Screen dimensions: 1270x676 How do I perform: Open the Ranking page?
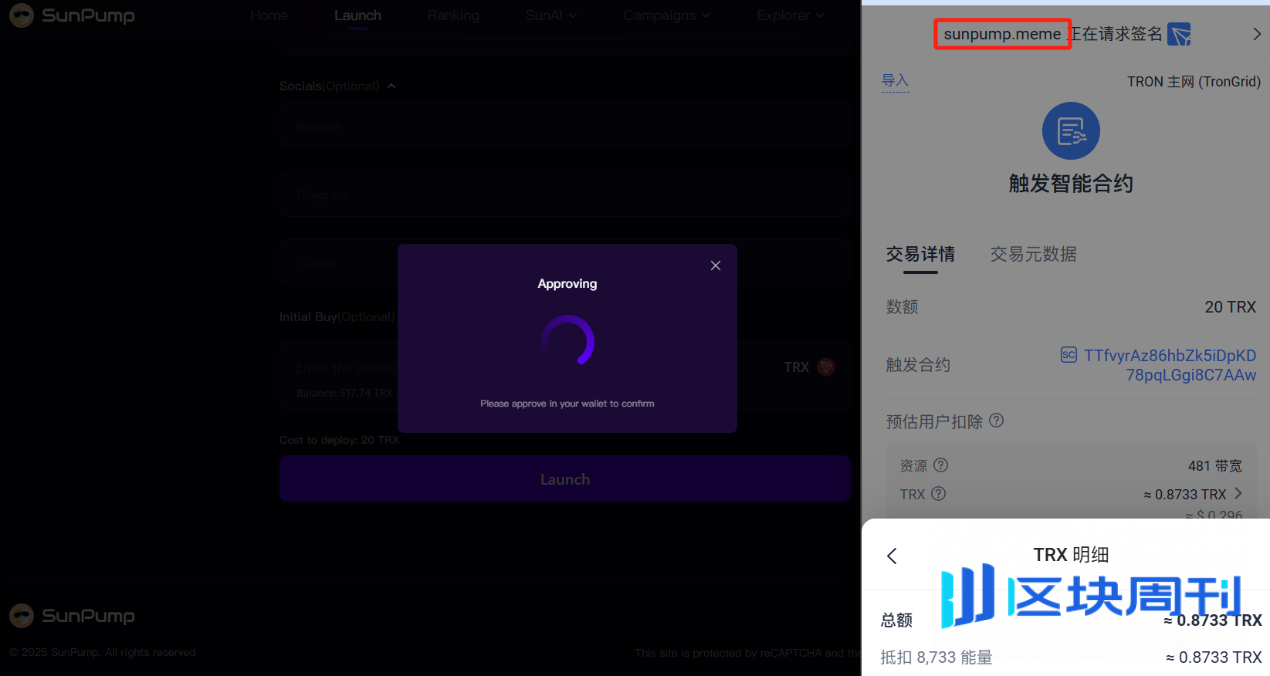(x=453, y=15)
